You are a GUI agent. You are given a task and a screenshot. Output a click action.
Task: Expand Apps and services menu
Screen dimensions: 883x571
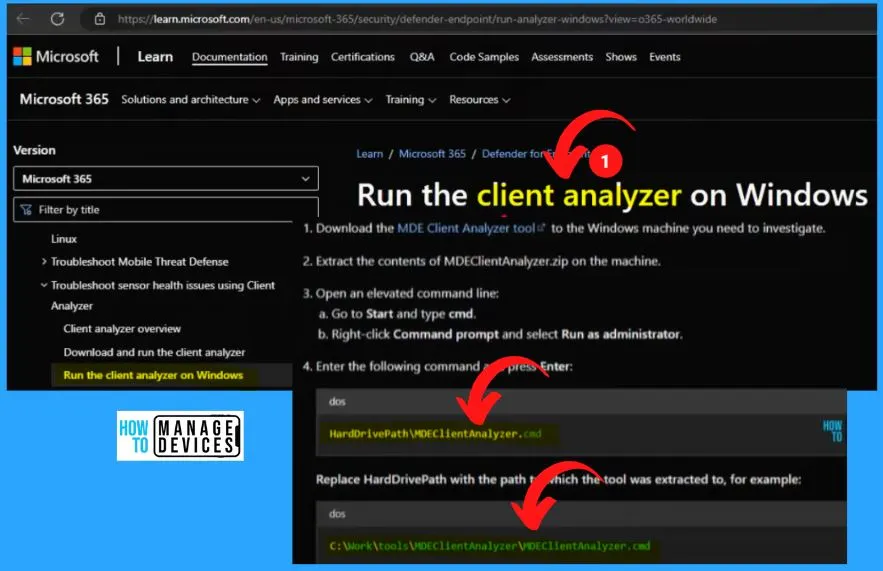(323, 100)
